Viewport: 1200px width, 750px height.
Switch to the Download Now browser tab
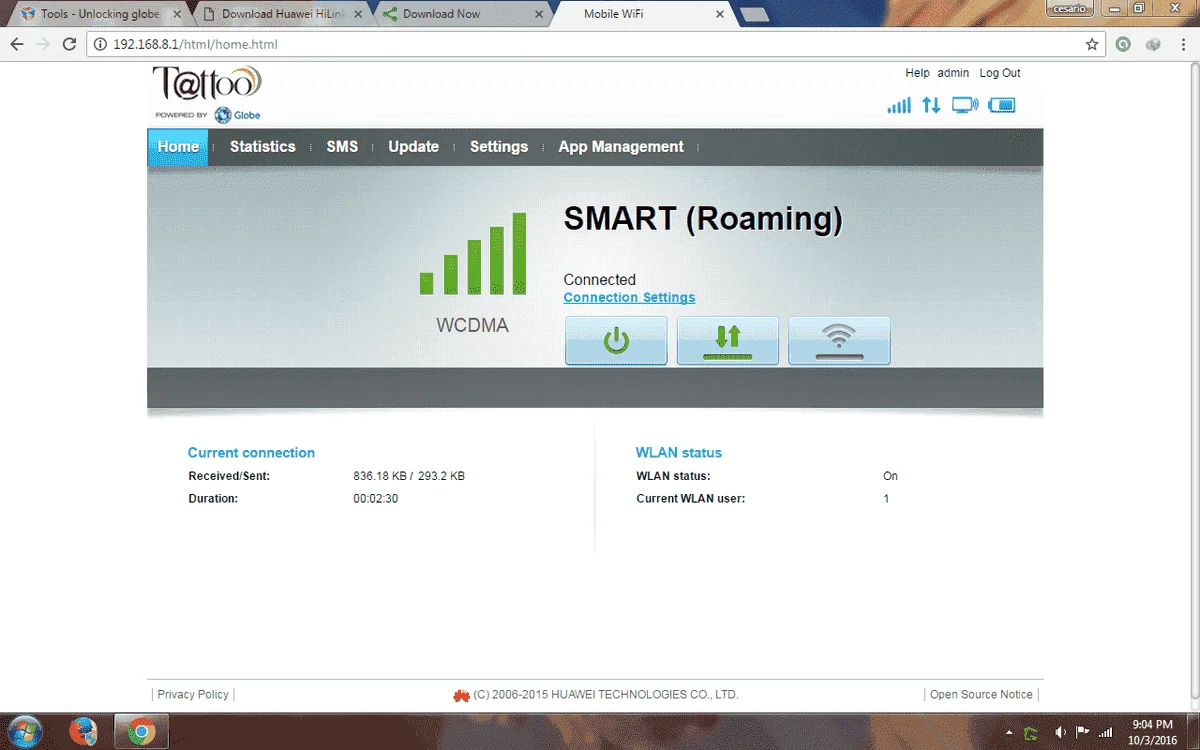tap(462, 14)
